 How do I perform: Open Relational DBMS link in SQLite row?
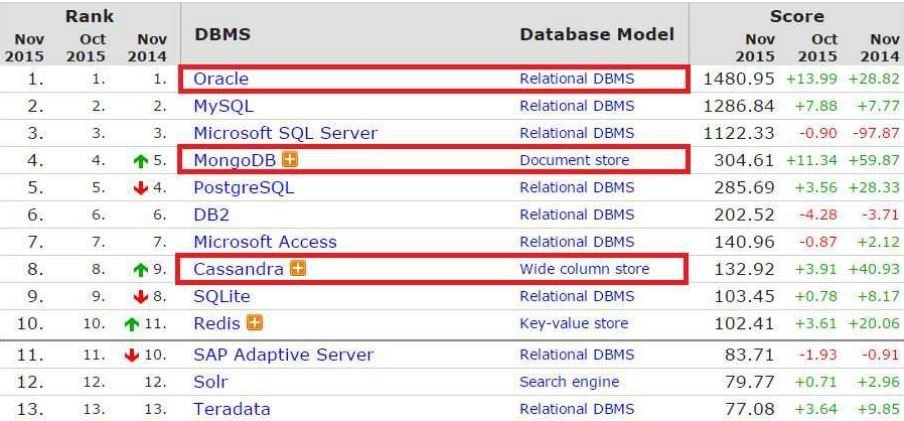point(577,296)
